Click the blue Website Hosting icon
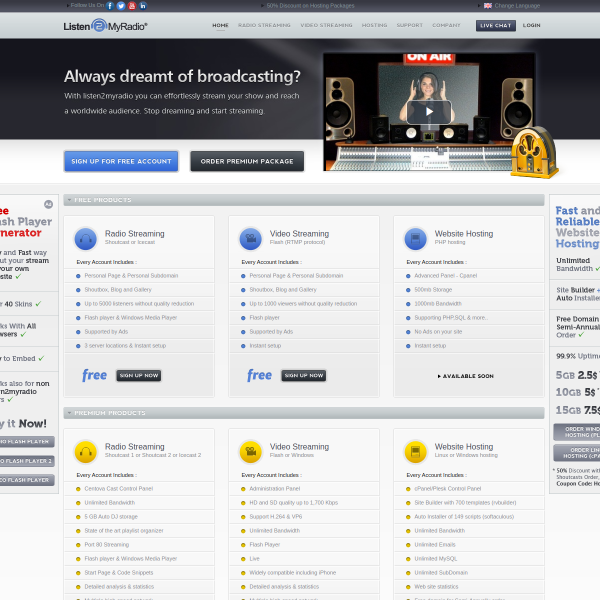Image resolution: width=600 pixels, height=600 pixels. click(416, 239)
